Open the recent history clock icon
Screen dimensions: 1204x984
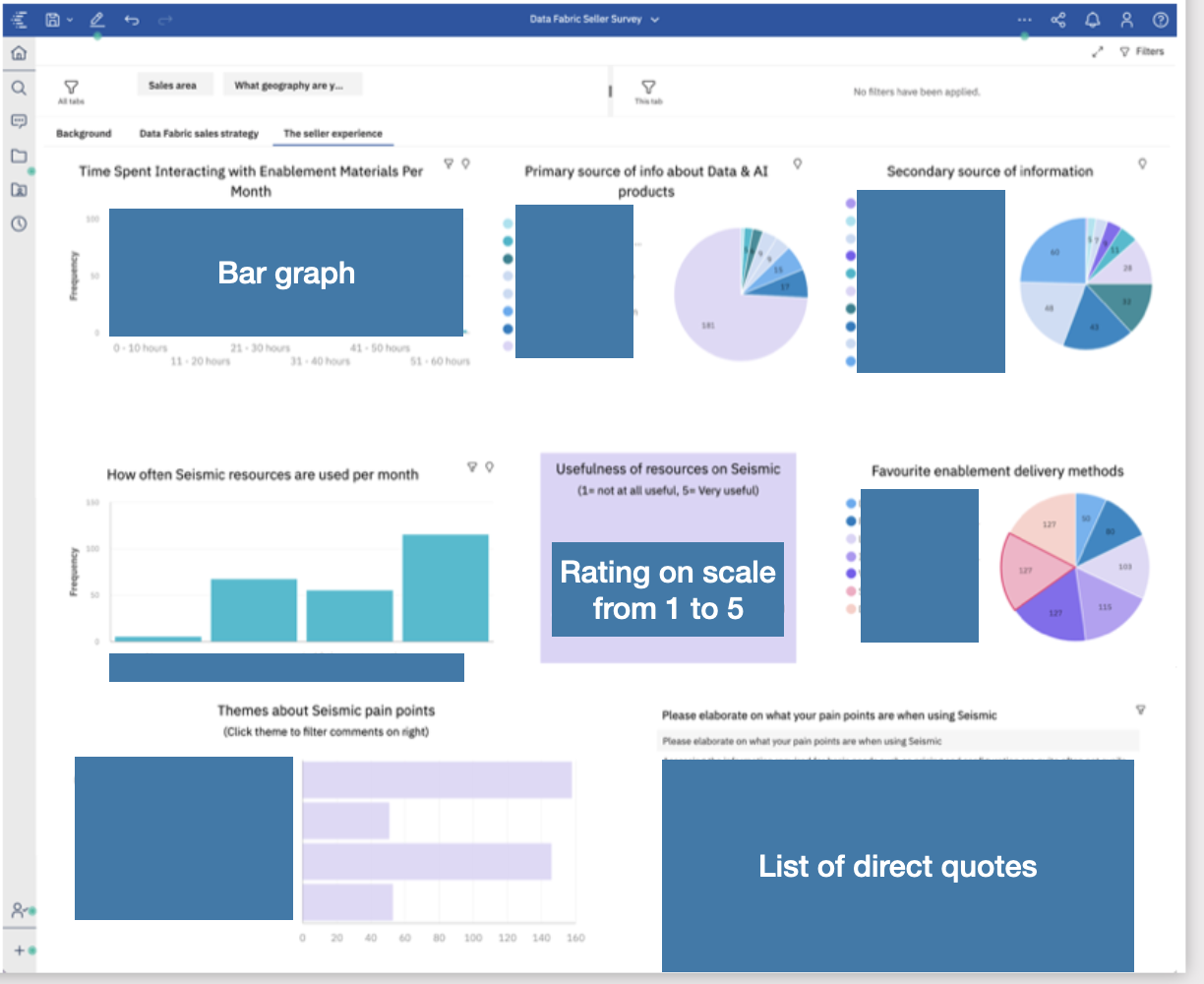click(18, 223)
